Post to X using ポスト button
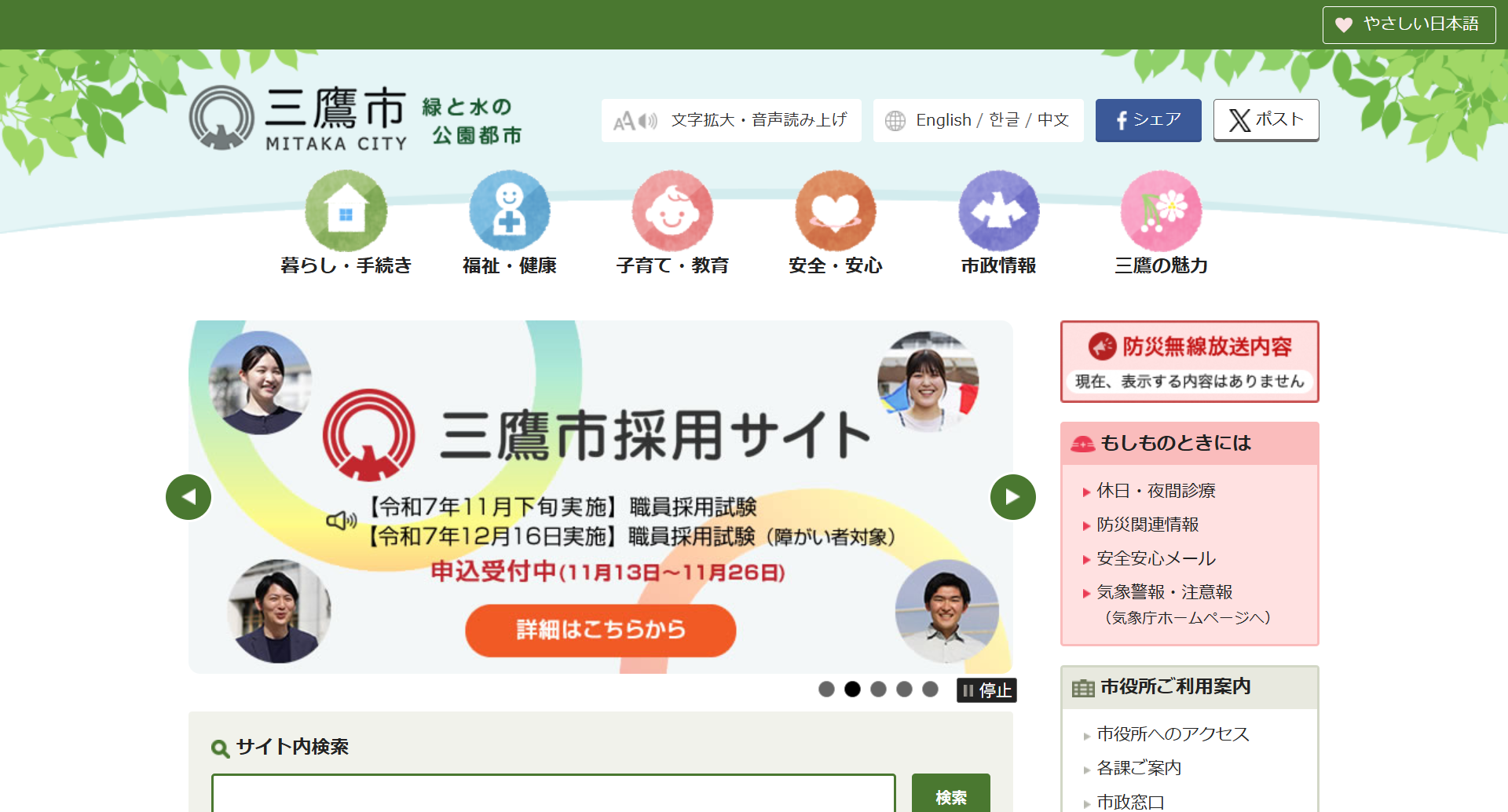 point(1265,120)
